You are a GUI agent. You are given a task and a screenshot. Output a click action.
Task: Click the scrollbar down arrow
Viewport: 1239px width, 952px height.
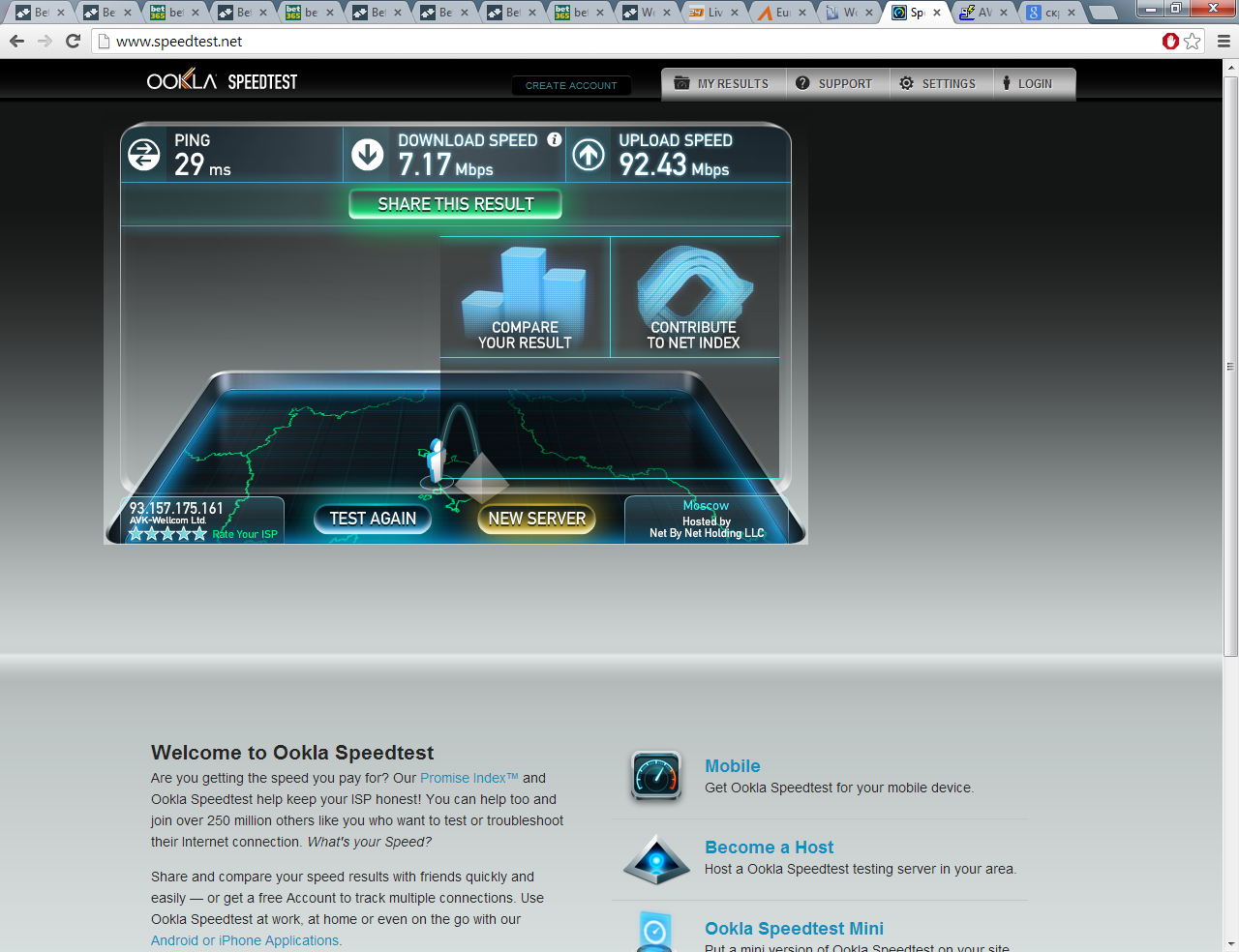1230,943
